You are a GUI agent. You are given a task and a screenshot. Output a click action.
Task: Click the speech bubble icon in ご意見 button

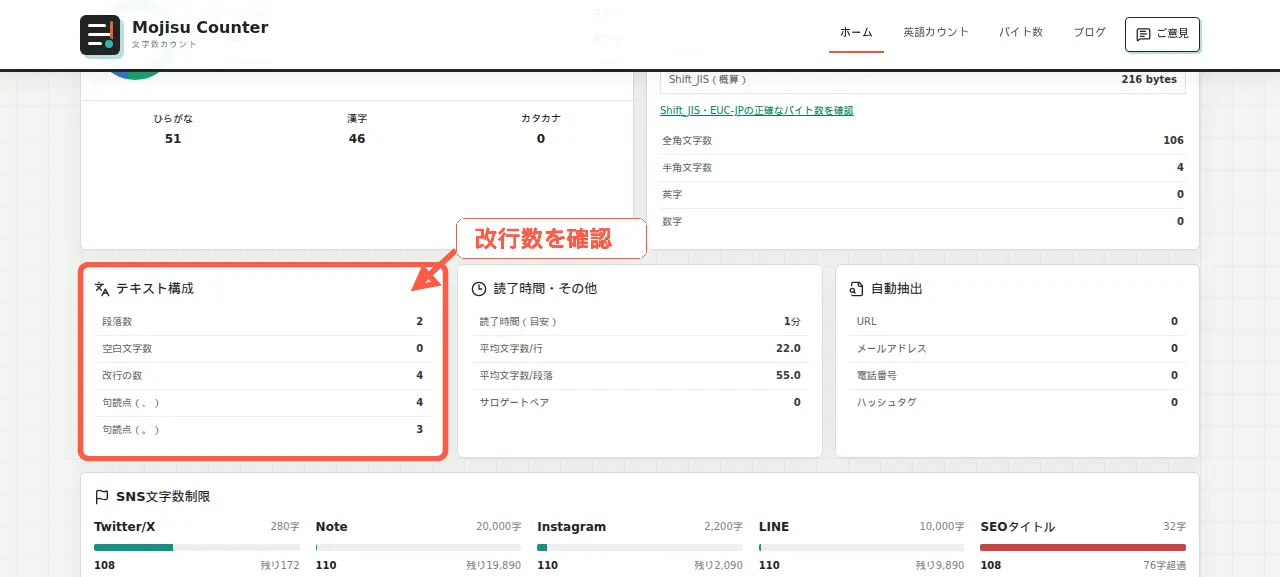1143,34
